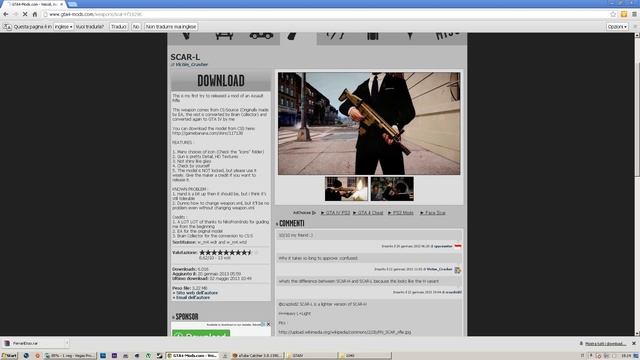Click the browser back arrow
The width and height of the screenshot is (640, 360).
pos(6,14)
